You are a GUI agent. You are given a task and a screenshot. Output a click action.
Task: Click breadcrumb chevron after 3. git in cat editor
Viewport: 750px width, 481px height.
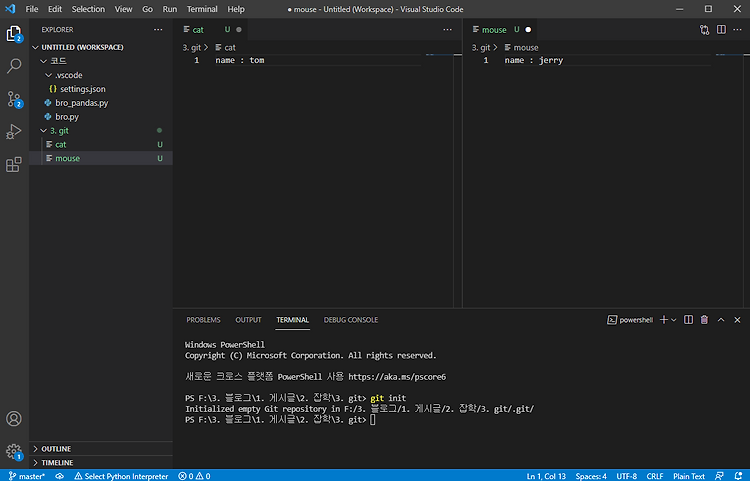[206, 47]
